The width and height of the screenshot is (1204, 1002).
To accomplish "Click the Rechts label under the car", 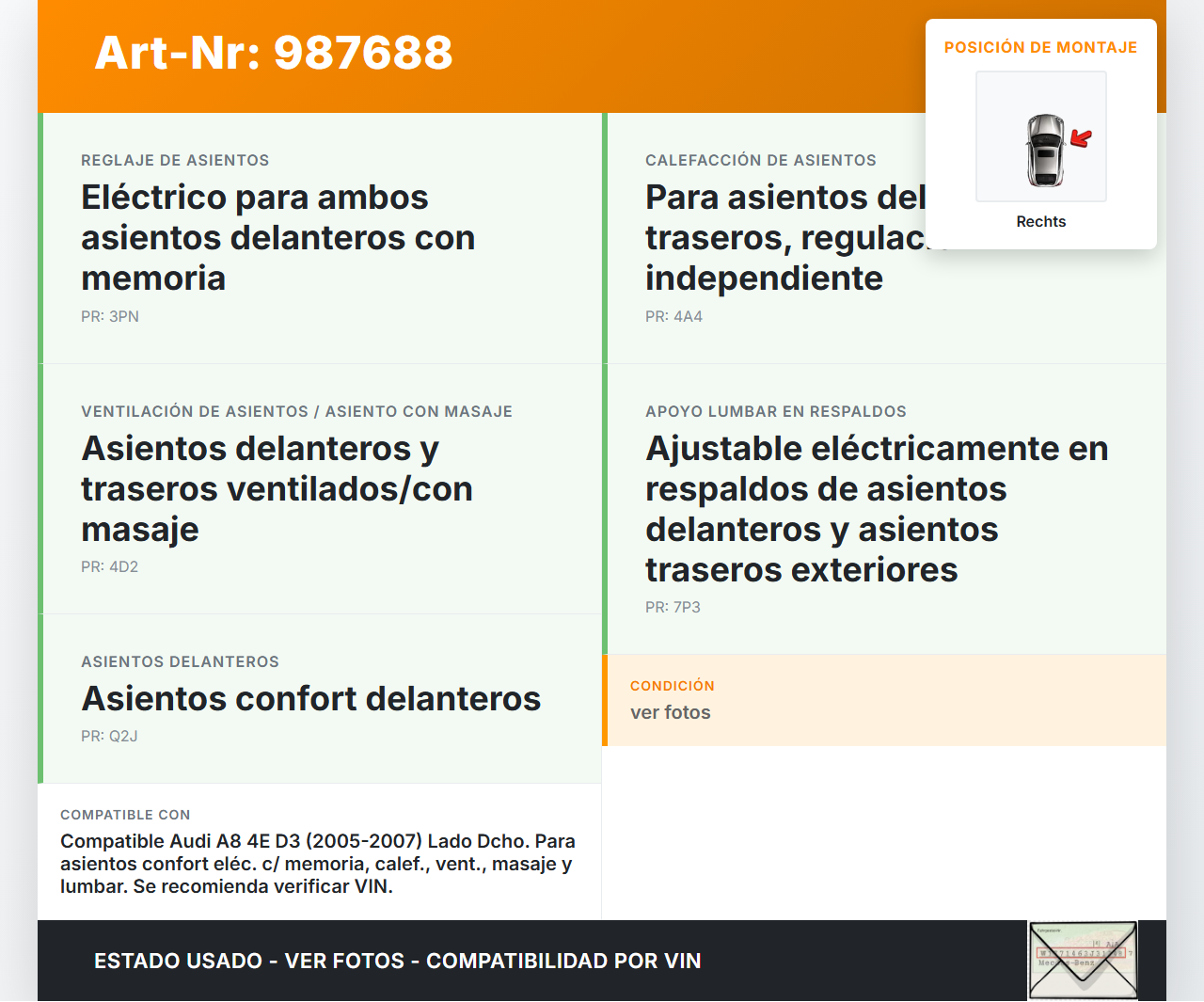I will [1040, 221].
